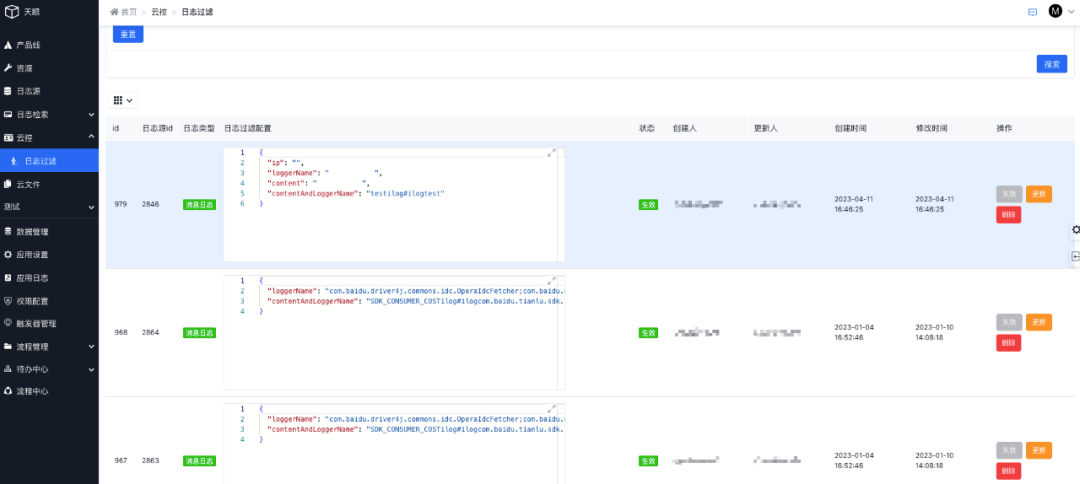This screenshot has width=1080, height=484.
Task: Open the 应用设置 gear item
Action: [x=49, y=254]
